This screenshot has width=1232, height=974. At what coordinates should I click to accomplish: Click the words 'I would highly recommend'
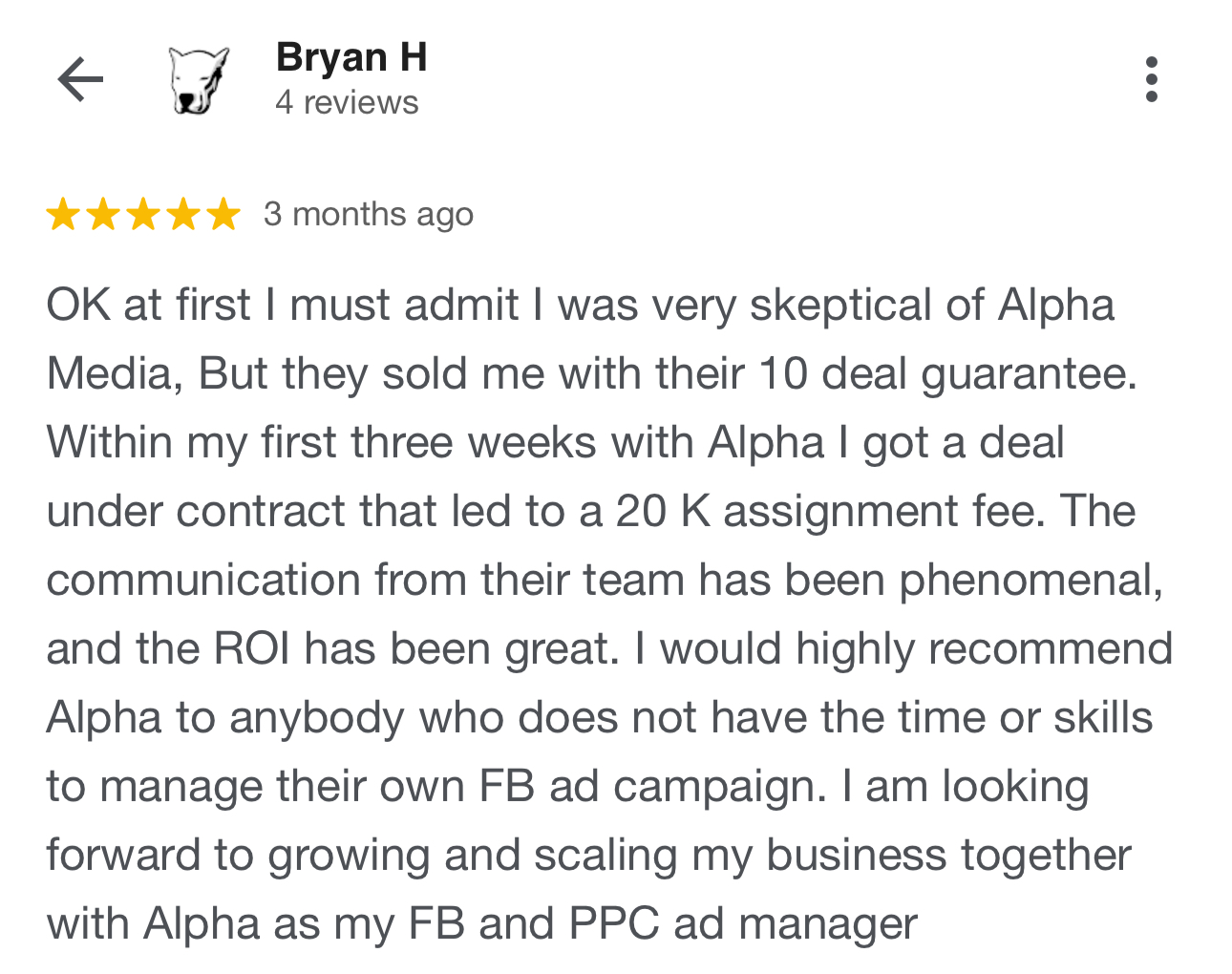tap(903, 649)
